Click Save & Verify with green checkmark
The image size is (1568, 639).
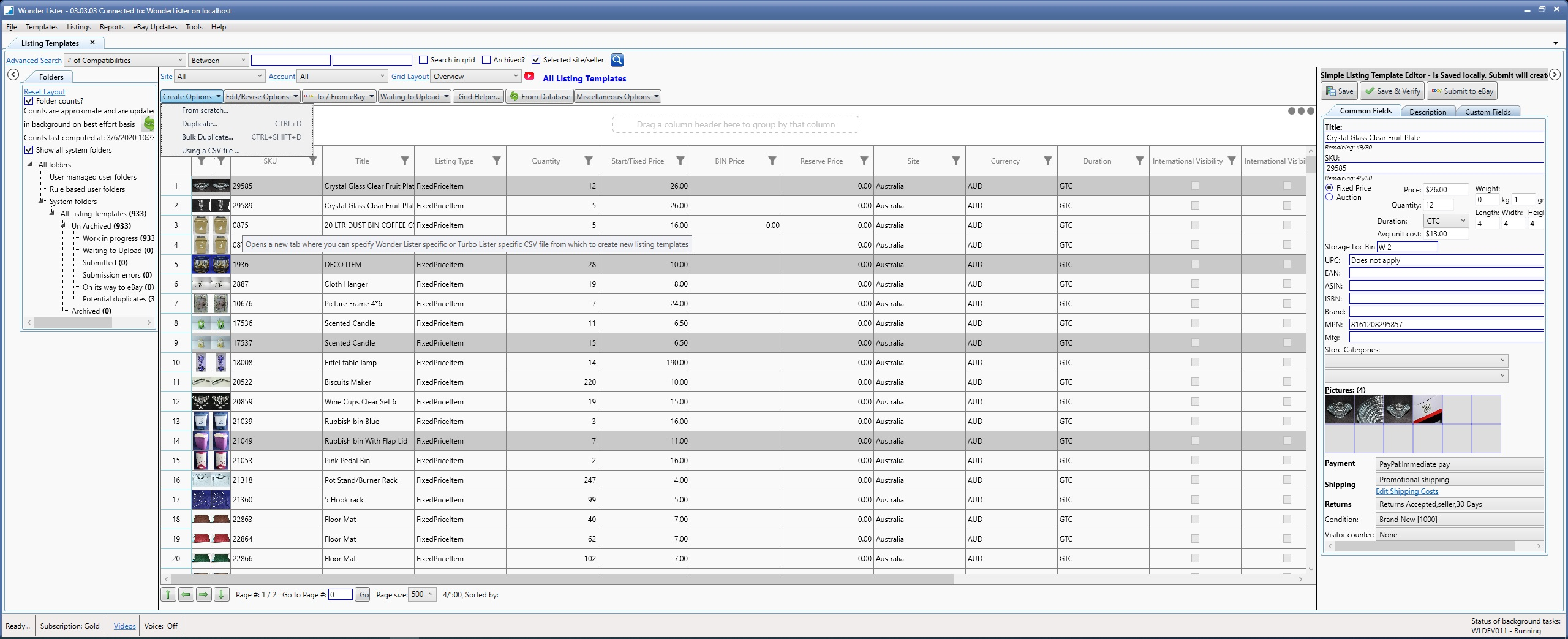click(x=1392, y=91)
